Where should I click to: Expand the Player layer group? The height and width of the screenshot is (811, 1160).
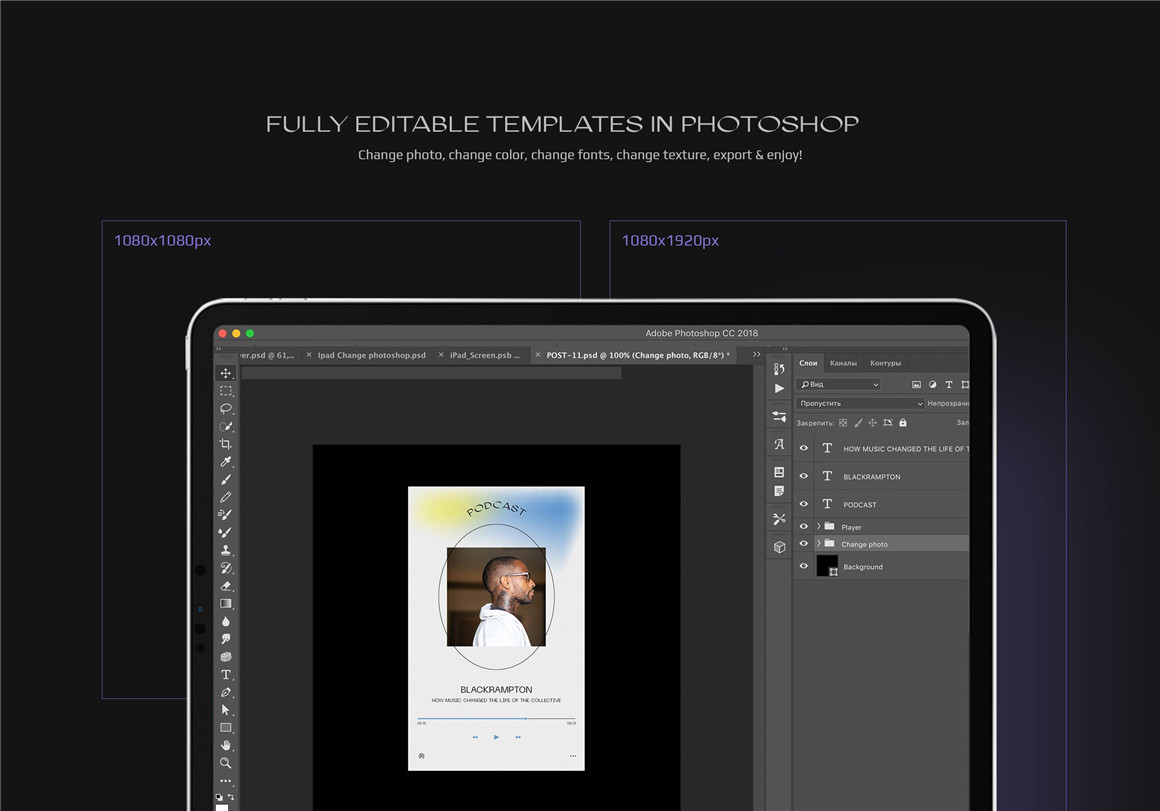click(819, 527)
